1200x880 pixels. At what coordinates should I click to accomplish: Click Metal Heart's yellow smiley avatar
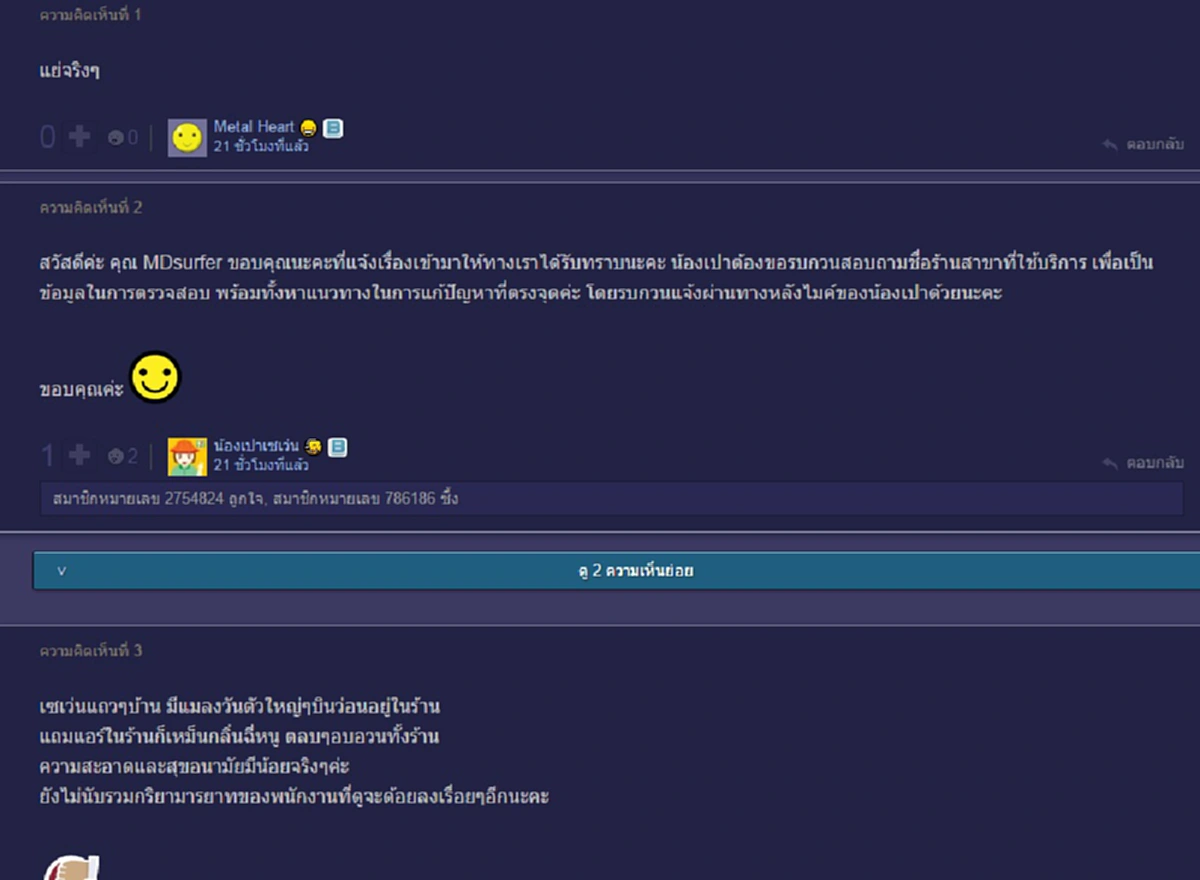(x=187, y=137)
